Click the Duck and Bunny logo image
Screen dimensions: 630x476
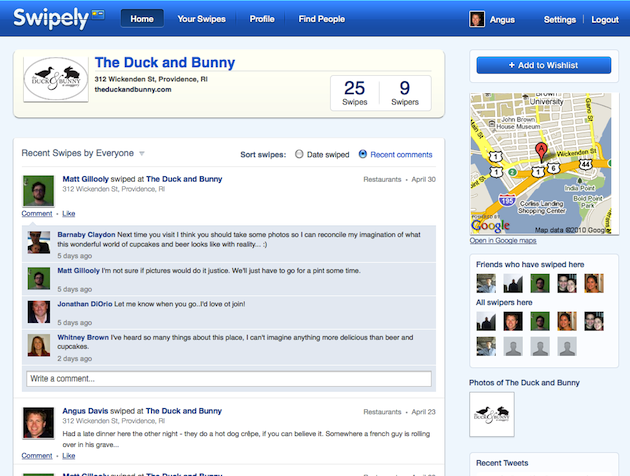[x=56, y=79]
